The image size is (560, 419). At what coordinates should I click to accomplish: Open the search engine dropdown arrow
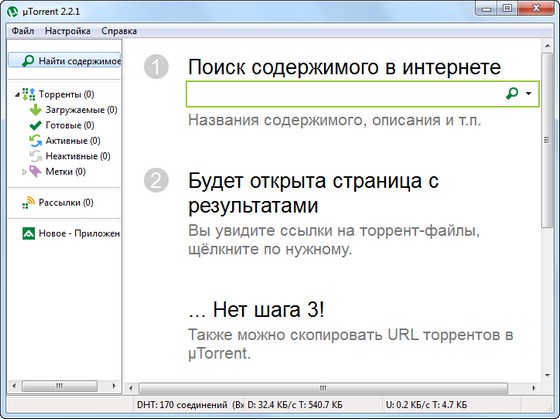pos(529,94)
